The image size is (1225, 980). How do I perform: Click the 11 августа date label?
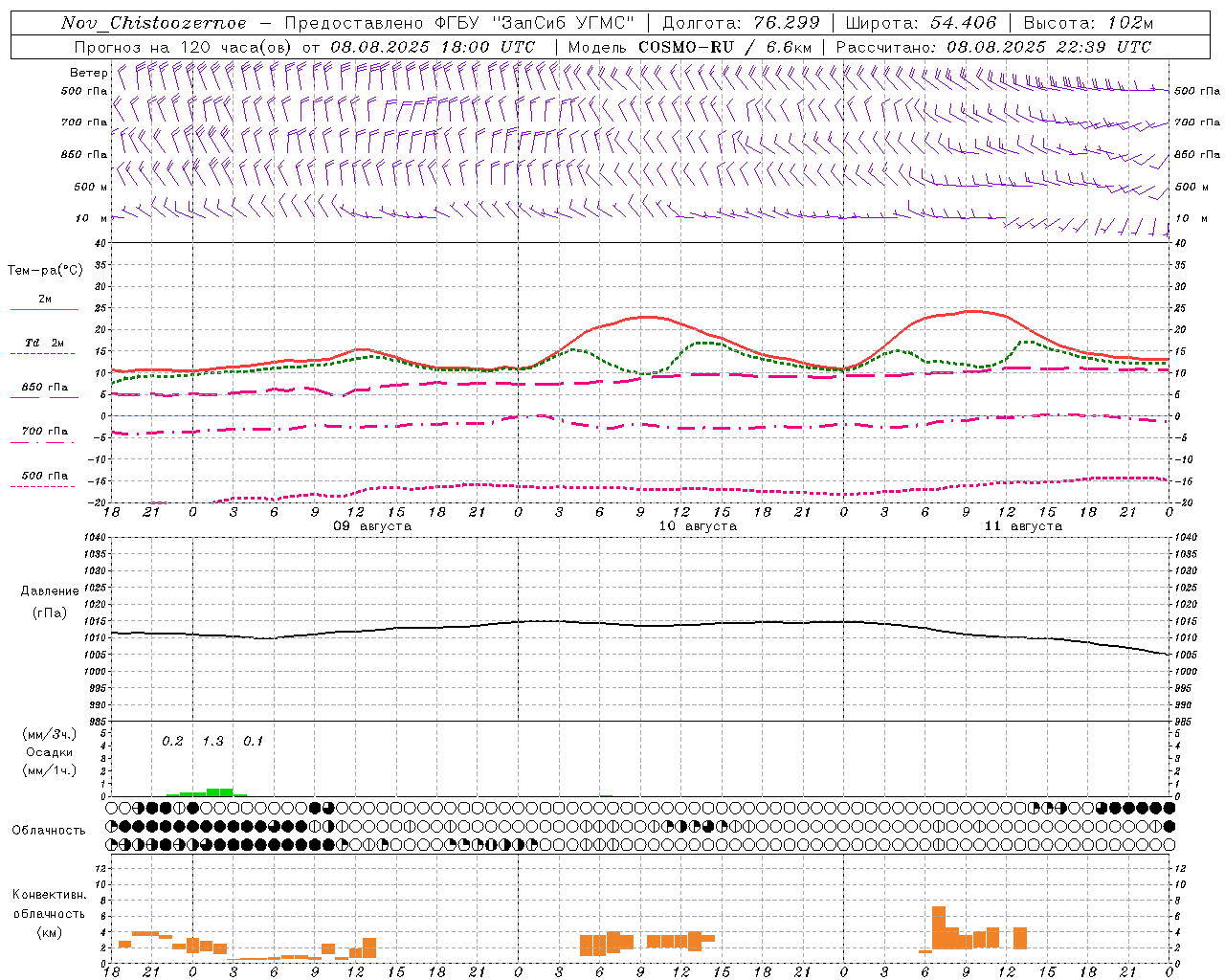1023,526
